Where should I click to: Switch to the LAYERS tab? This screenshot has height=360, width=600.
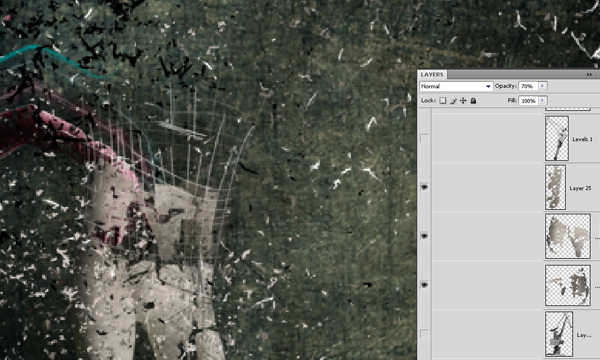tap(432, 75)
